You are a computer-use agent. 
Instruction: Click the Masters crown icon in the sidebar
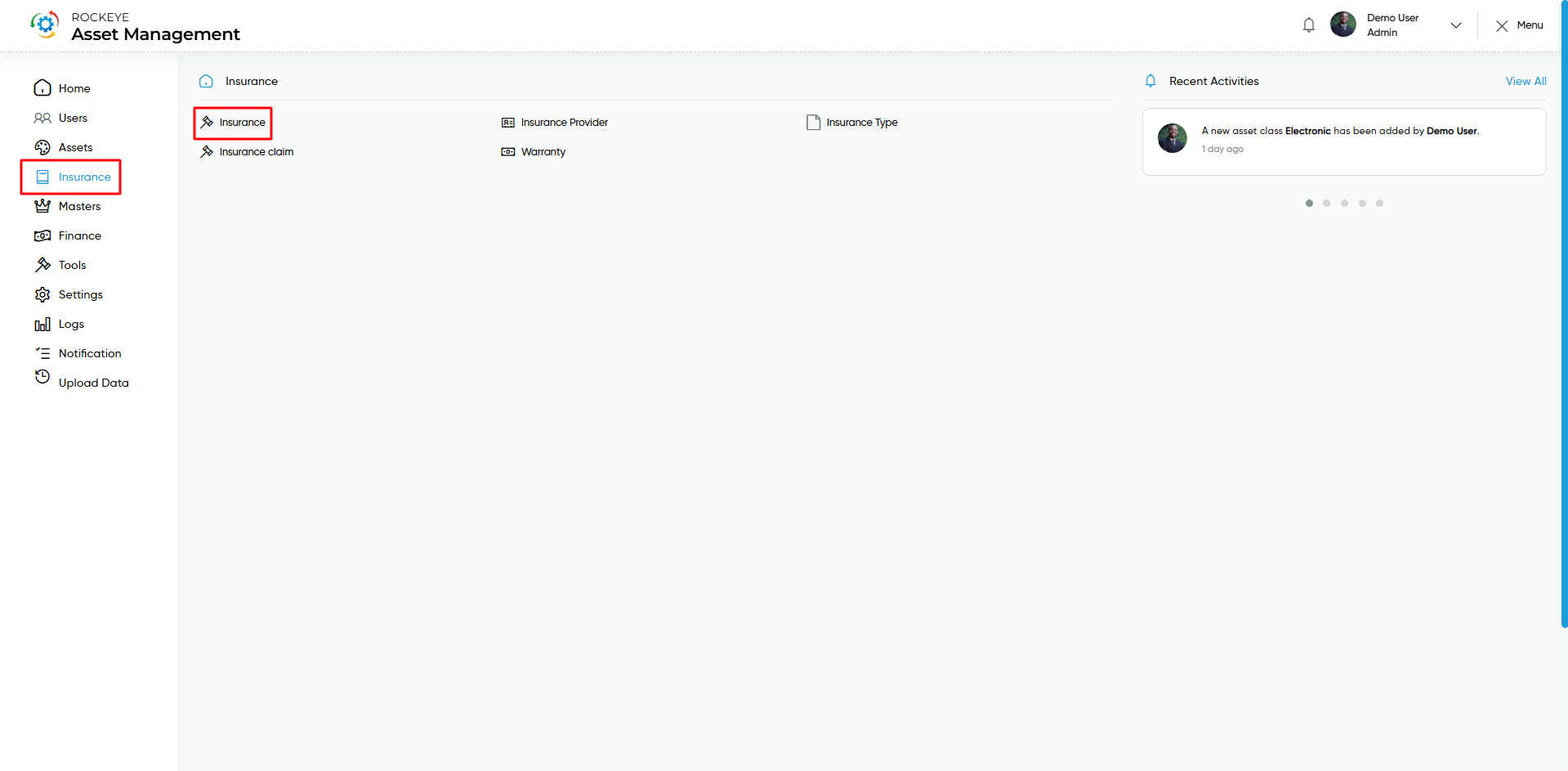pos(42,206)
